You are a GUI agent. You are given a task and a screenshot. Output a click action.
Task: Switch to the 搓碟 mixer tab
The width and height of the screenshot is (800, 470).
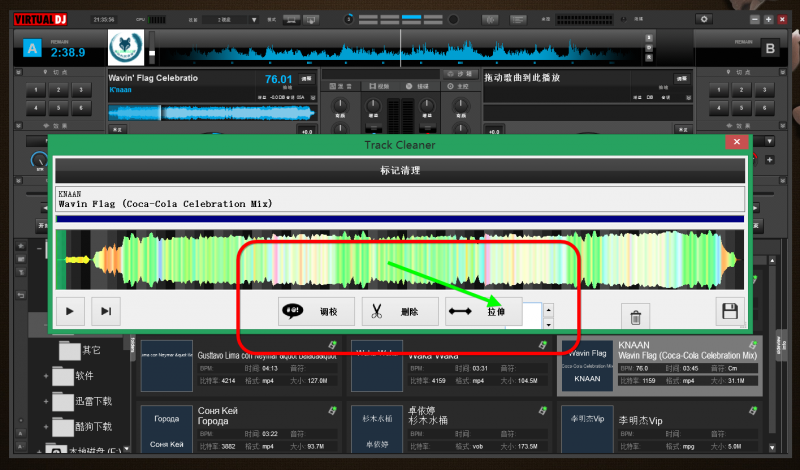pyautogui.click(x=418, y=86)
